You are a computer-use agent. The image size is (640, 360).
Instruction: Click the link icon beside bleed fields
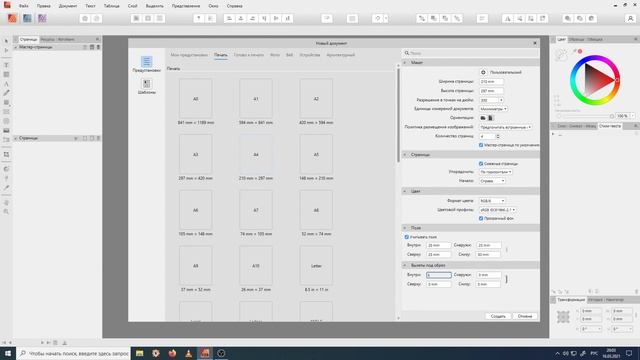[507, 279]
